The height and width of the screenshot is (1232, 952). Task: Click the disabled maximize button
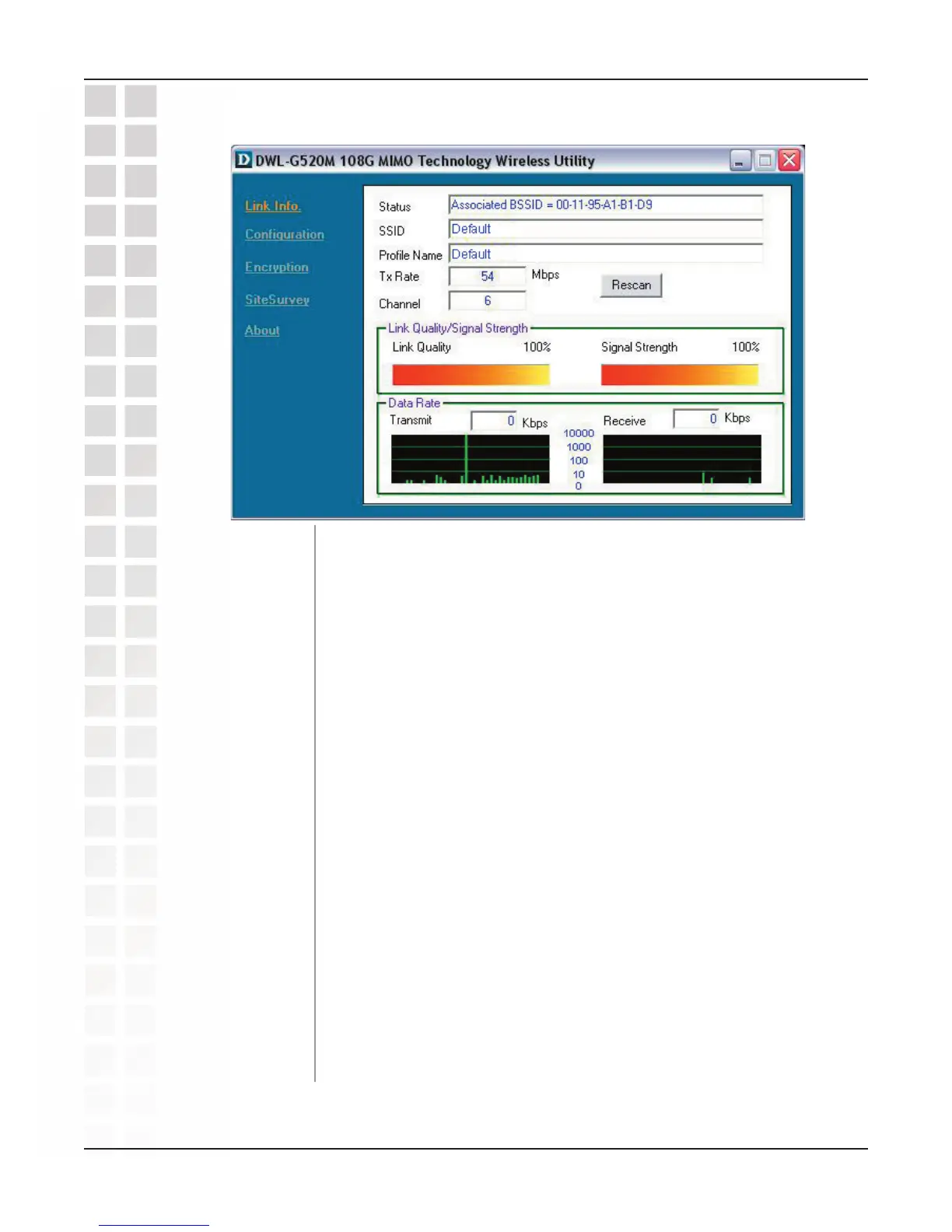[765, 160]
